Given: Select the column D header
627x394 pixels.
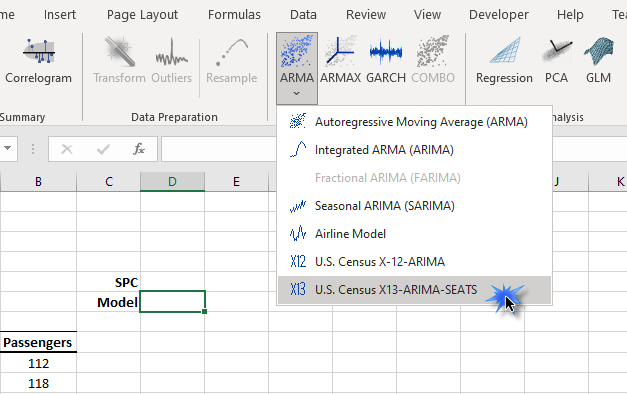Looking at the screenshot, I should (x=172, y=182).
